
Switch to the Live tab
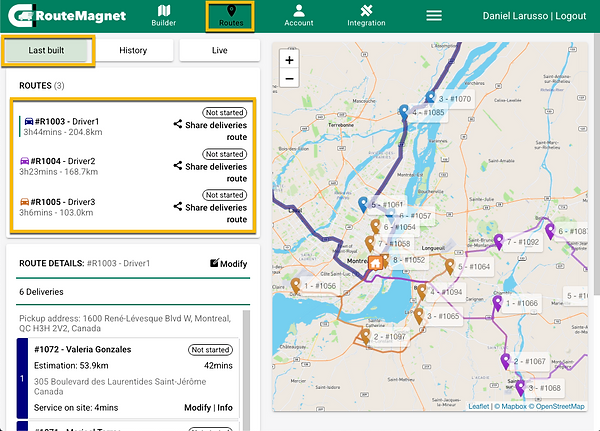coord(220,50)
